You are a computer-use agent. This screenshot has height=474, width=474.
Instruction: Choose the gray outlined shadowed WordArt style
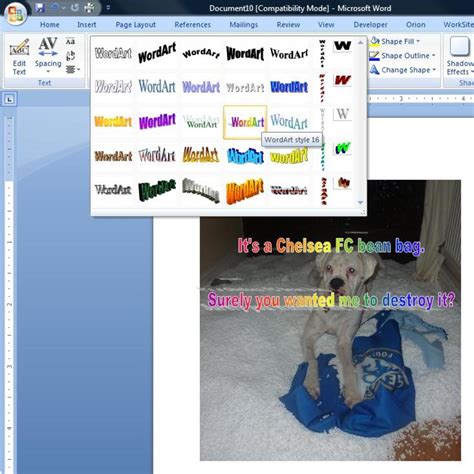click(113, 190)
